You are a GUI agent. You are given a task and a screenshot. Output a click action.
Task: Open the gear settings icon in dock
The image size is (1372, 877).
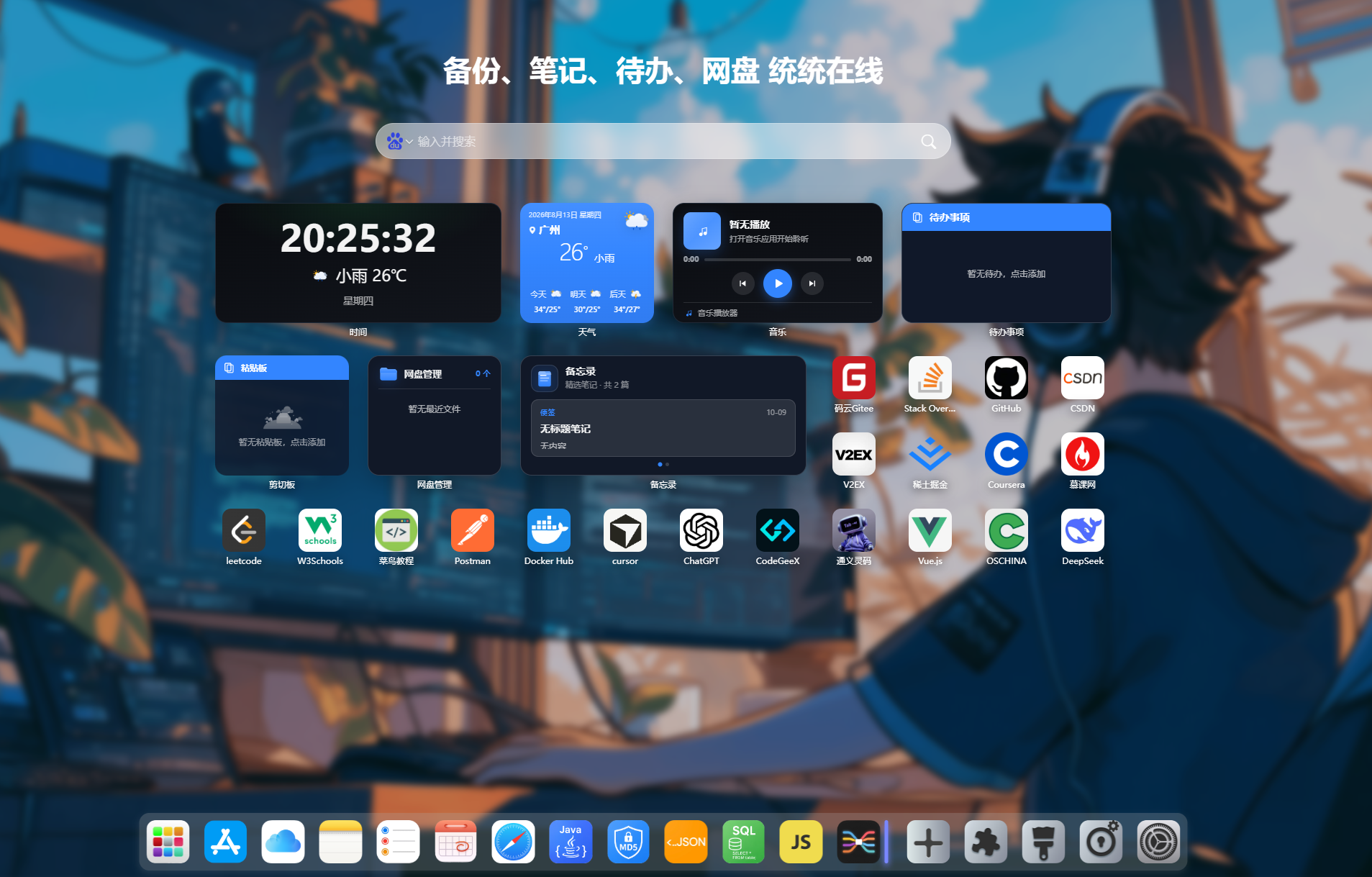[x=1159, y=842]
